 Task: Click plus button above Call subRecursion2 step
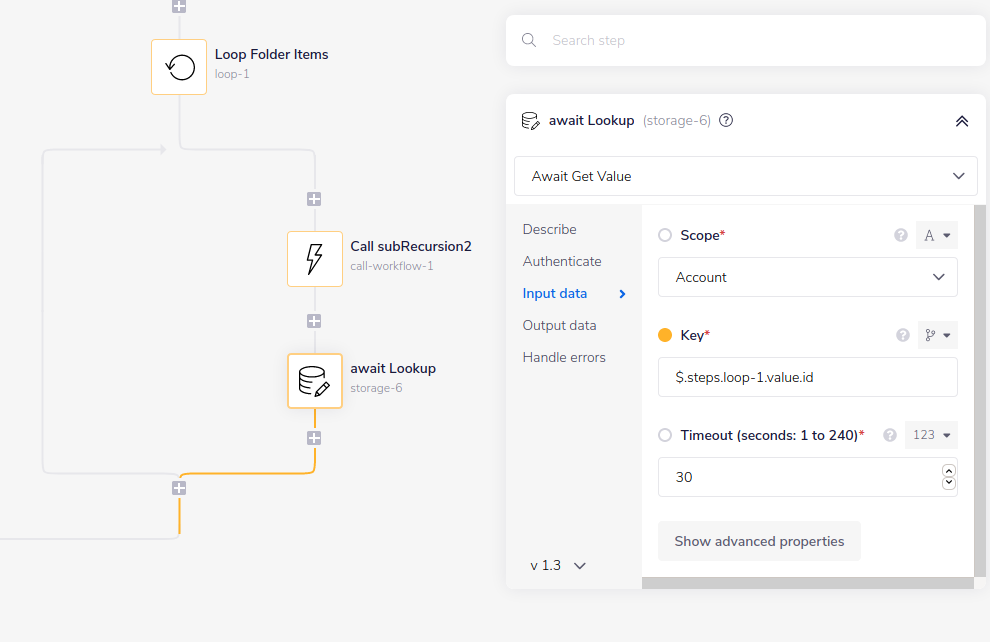click(x=314, y=199)
